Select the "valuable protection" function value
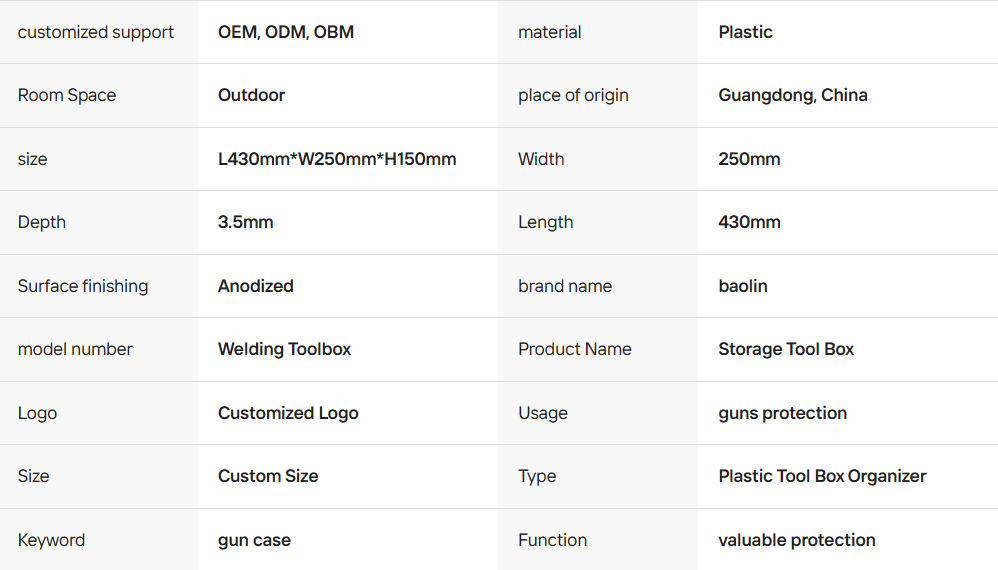This screenshot has height=570, width=998. pyautogui.click(x=796, y=540)
